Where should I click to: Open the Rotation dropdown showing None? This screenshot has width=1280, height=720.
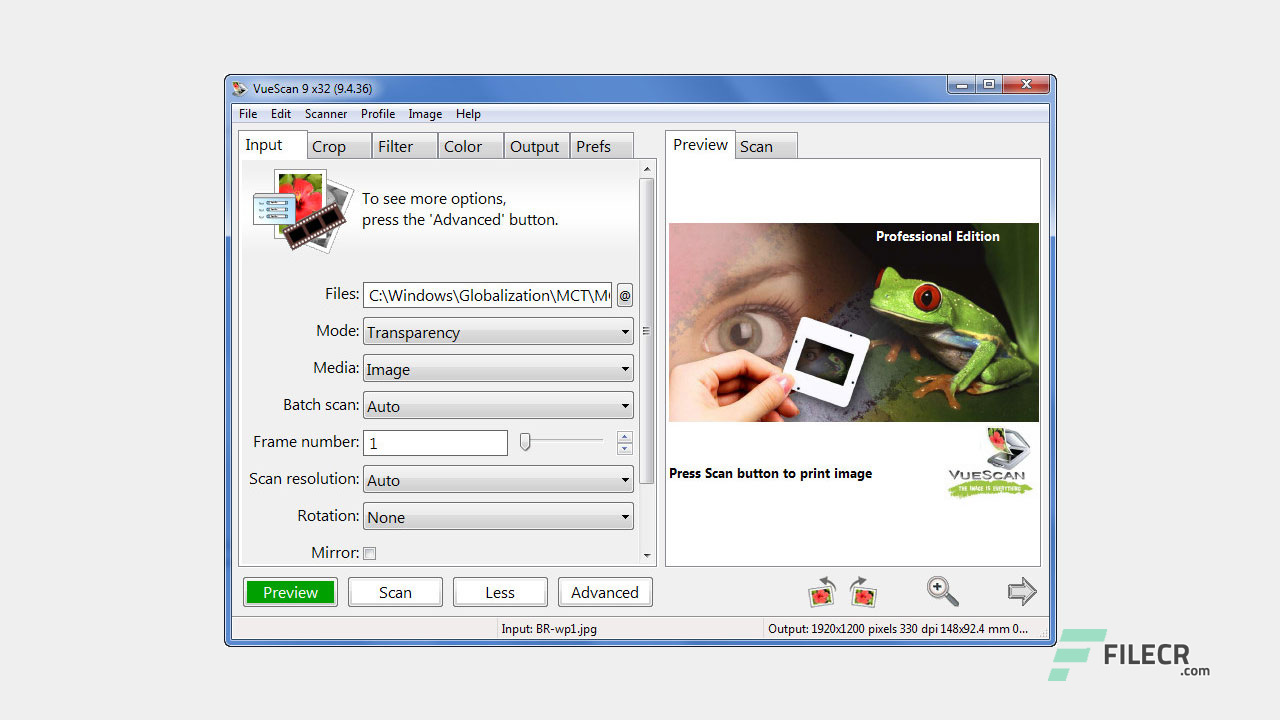click(x=498, y=517)
